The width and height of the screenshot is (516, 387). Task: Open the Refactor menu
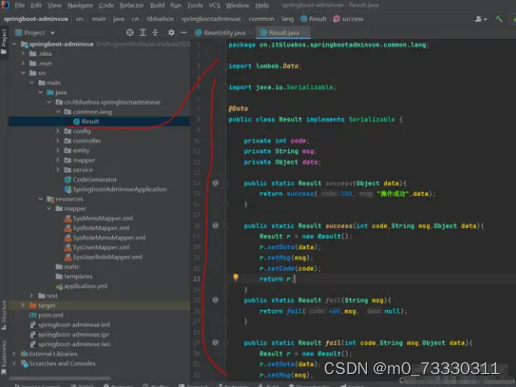pos(132,5)
